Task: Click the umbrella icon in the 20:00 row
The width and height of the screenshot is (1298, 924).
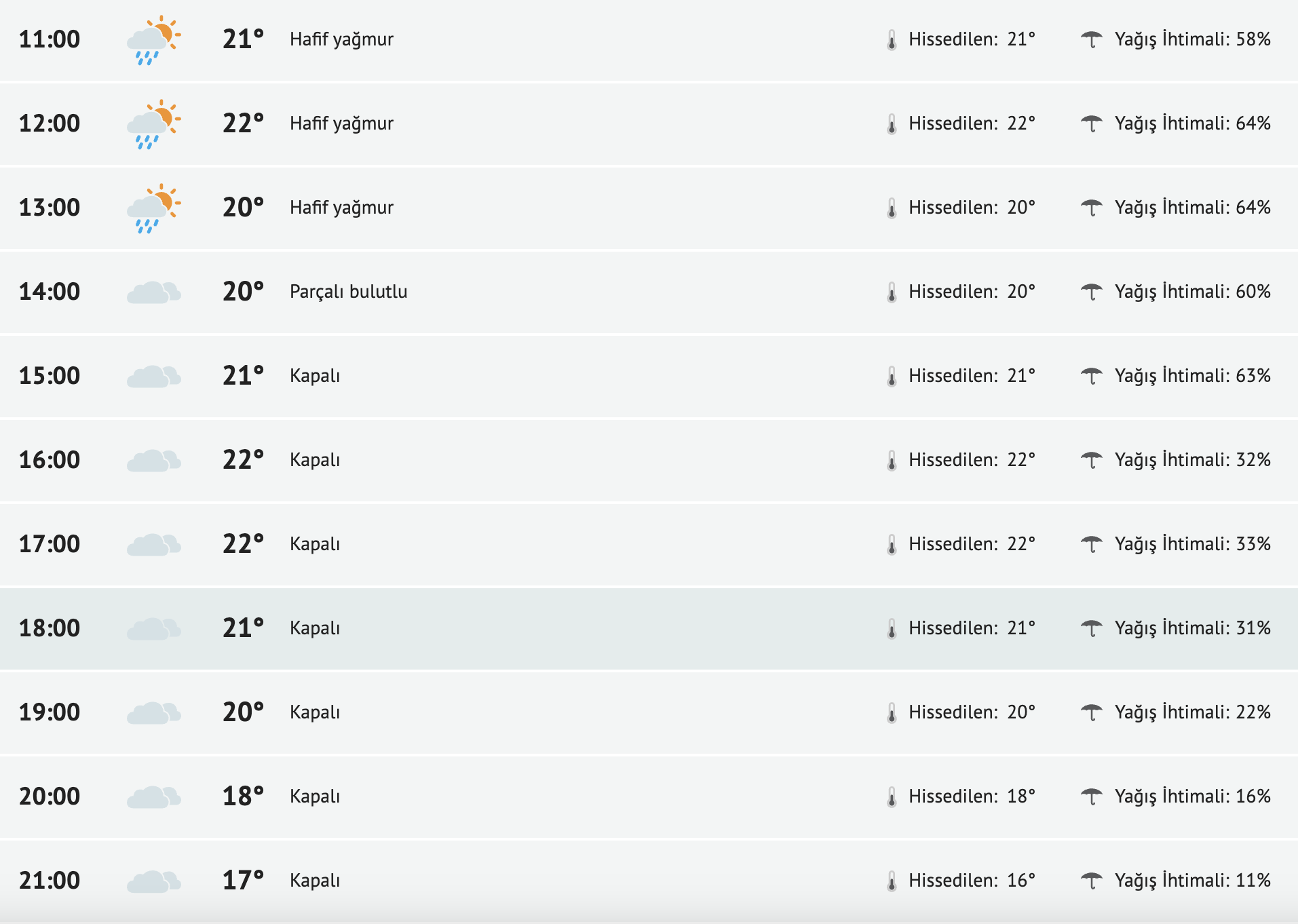Action: click(x=1091, y=796)
